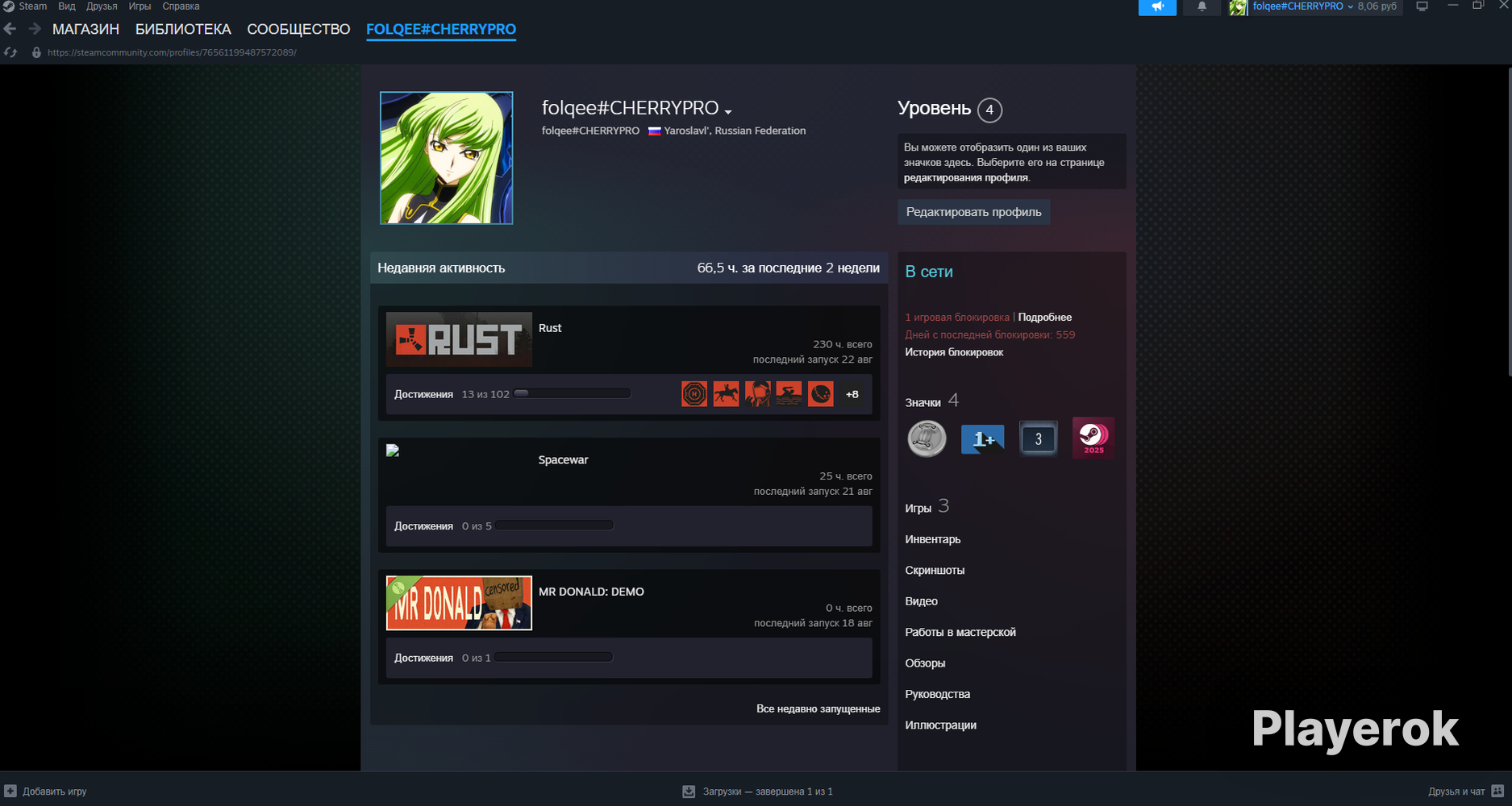1512x806 pixels.
Task: Click the lock icon beside the URL
Action: coord(36,52)
